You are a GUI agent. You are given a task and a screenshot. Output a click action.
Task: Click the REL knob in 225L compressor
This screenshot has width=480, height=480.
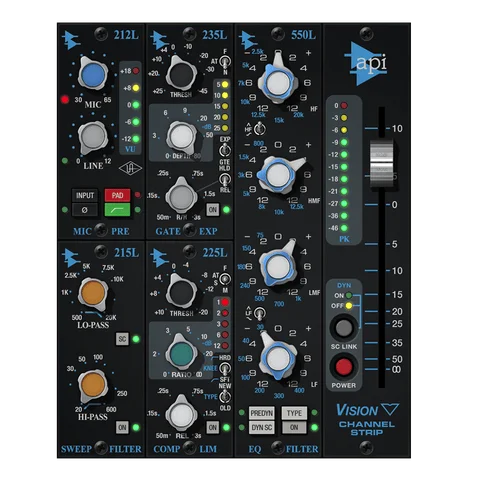point(181,414)
